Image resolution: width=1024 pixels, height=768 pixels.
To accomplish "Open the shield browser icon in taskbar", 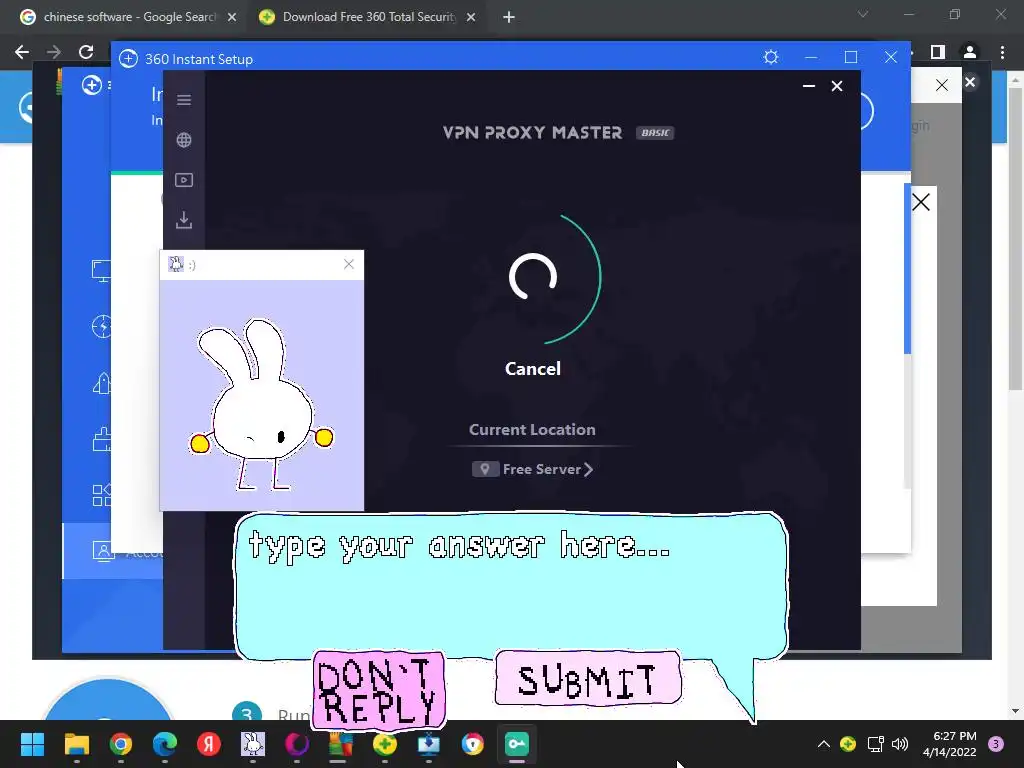I will [x=473, y=744].
